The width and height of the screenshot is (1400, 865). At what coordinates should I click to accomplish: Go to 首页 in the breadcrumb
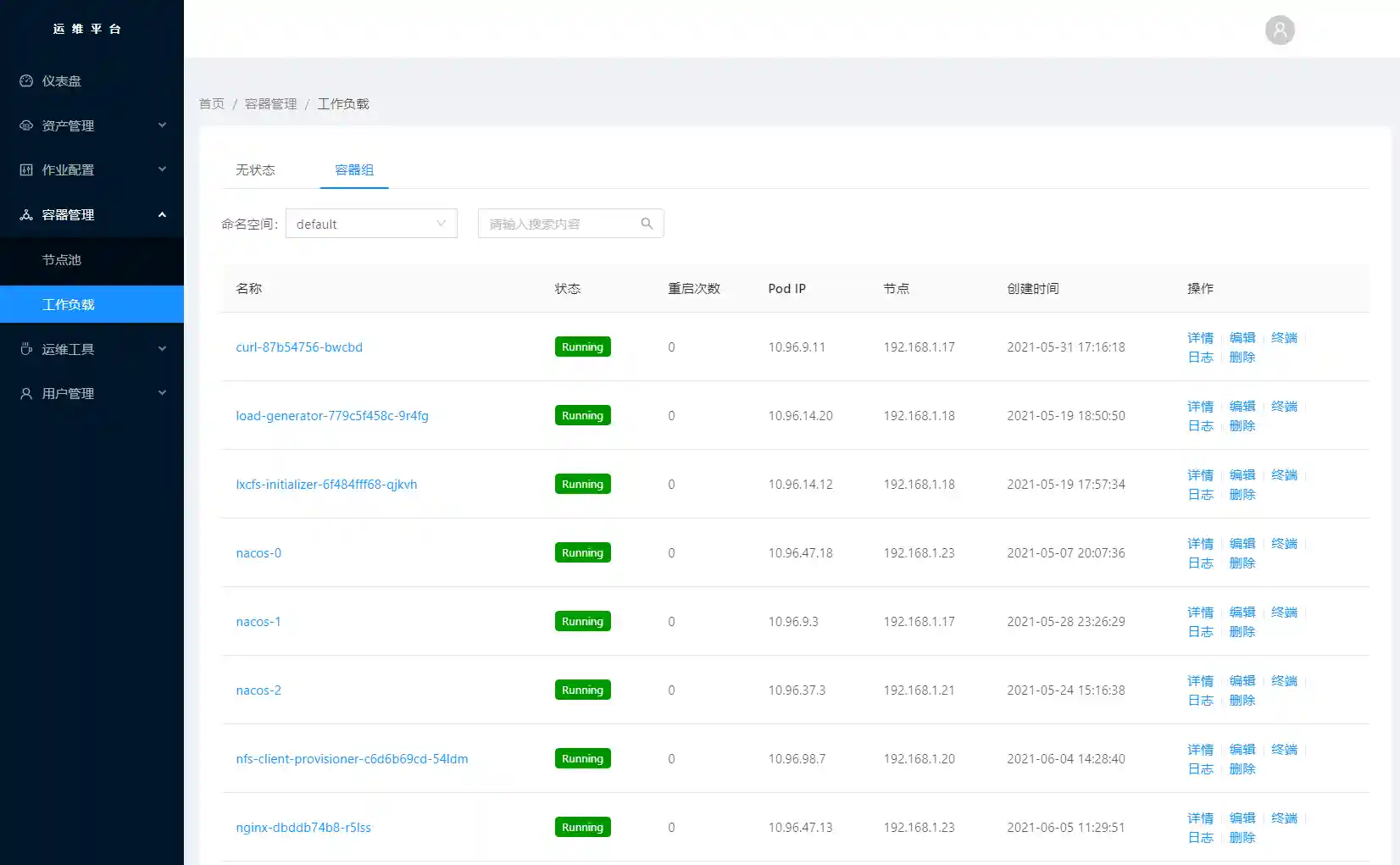point(212,104)
